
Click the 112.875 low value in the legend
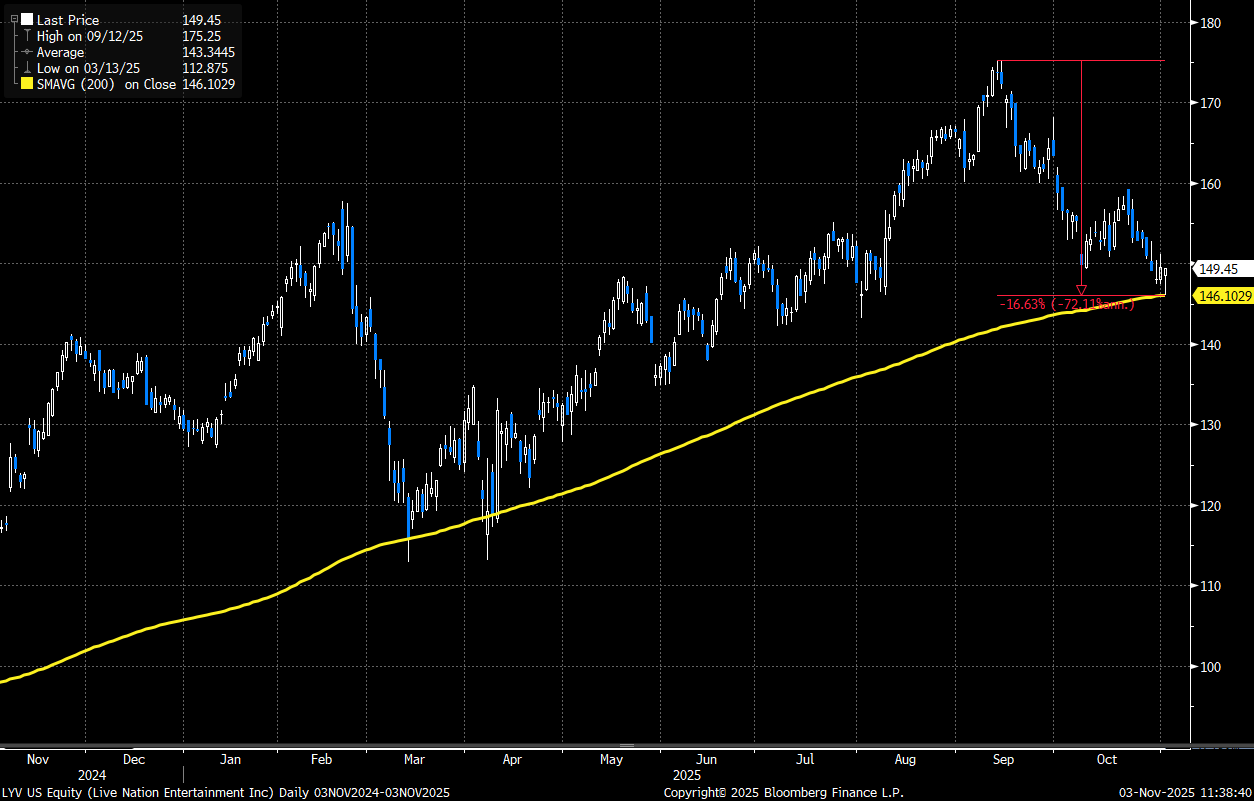tap(205, 68)
